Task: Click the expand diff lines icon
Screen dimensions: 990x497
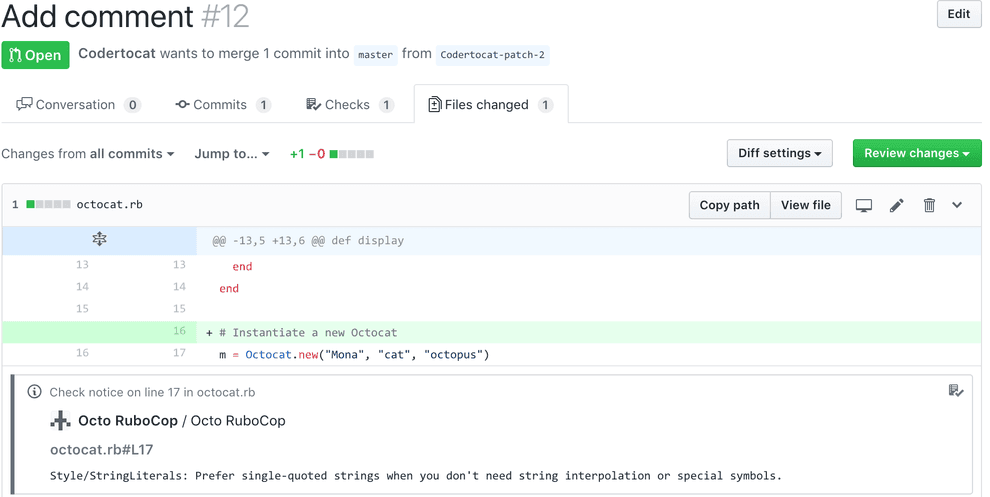Action: click(x=99, y=240)
